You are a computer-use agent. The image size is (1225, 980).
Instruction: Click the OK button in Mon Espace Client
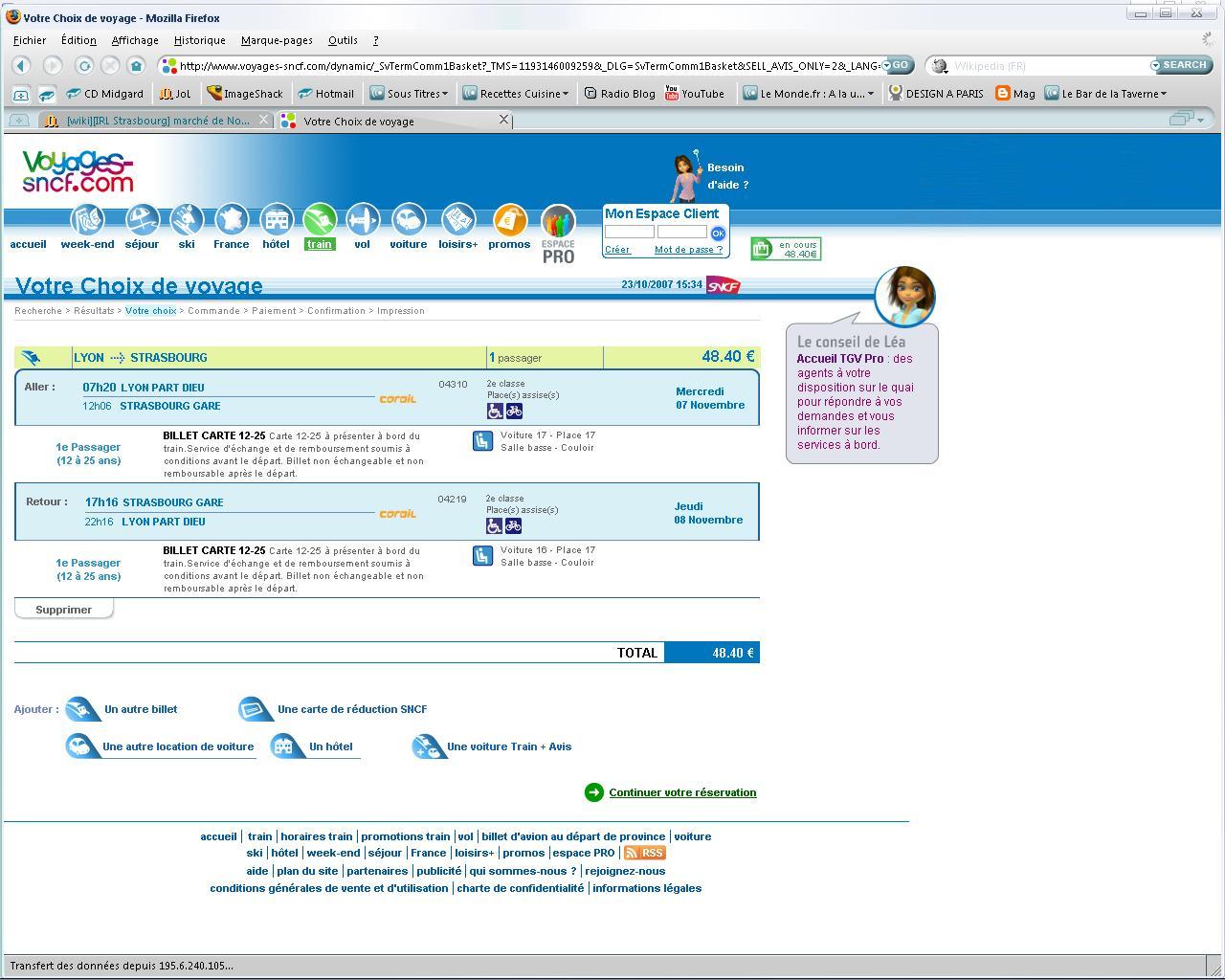click(718, 234)
